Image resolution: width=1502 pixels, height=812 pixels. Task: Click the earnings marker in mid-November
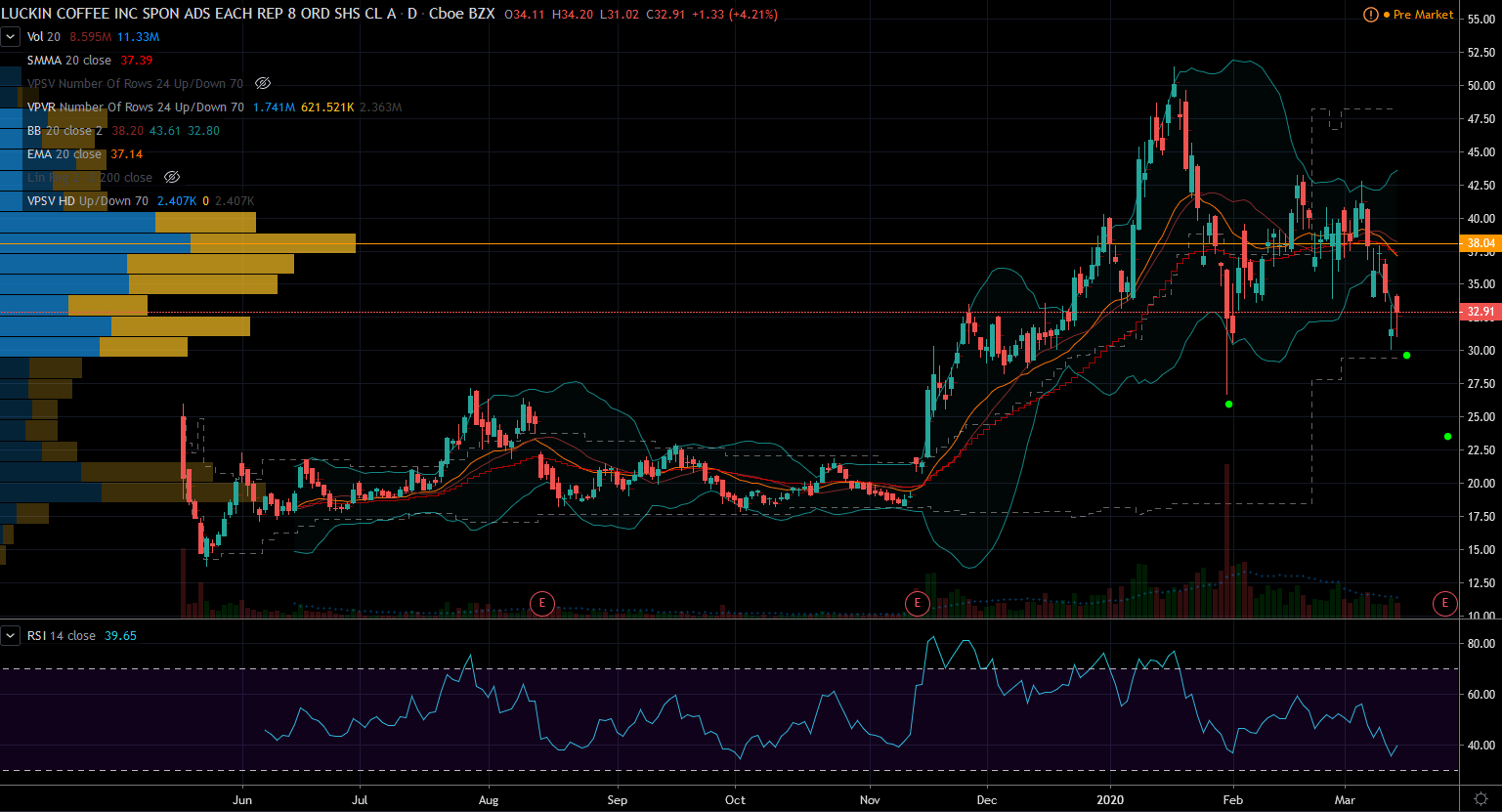917,603
